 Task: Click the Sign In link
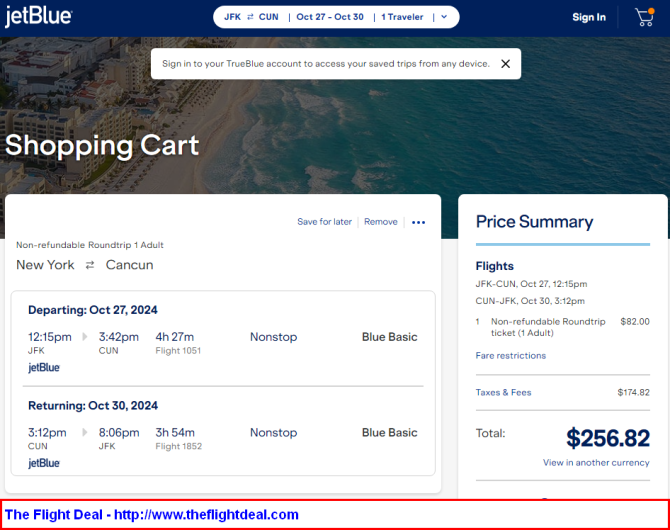click(589, 17)
